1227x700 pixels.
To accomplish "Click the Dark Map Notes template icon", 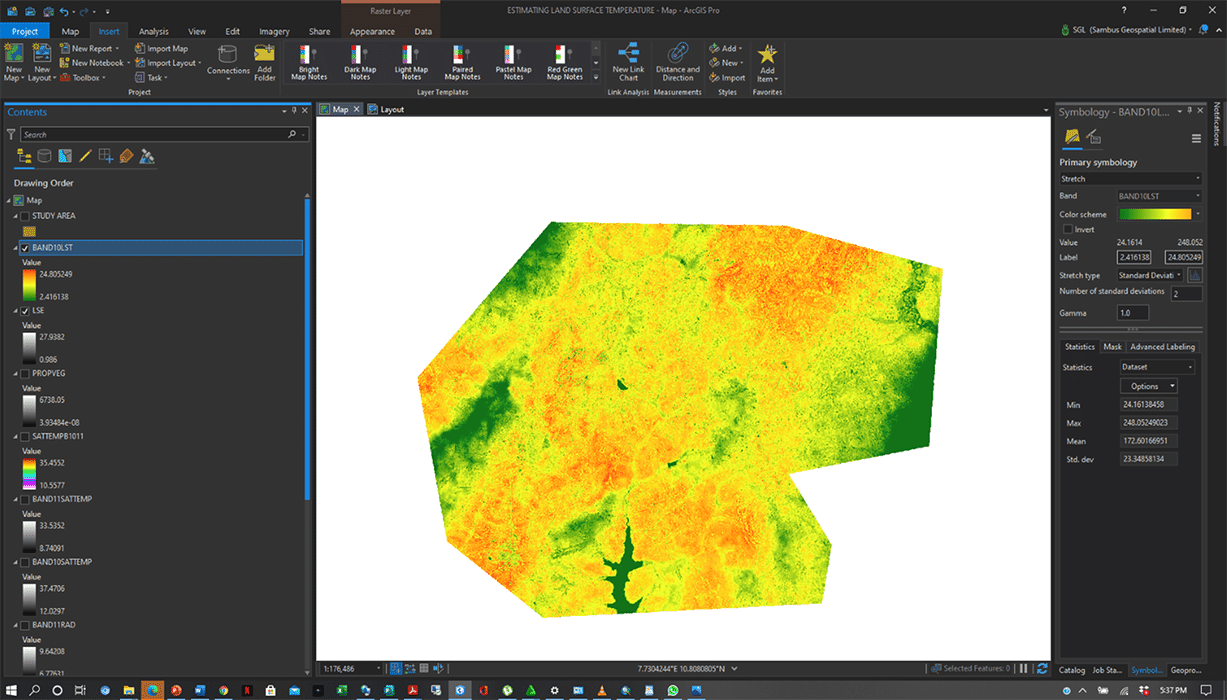I will point(360,56).
